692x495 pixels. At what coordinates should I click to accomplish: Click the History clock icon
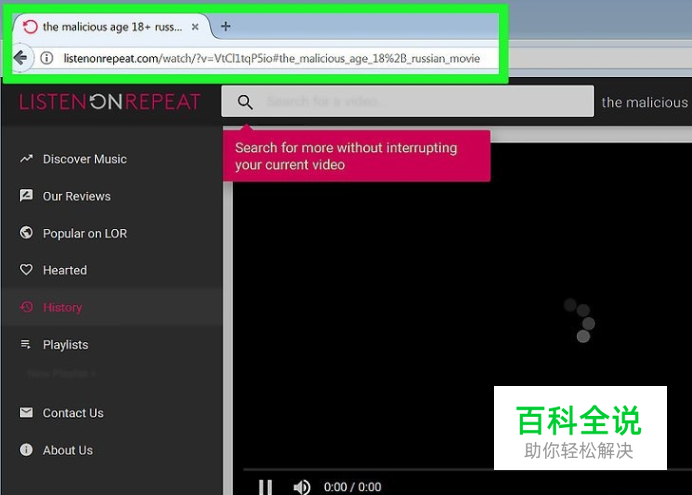(26, 307)
